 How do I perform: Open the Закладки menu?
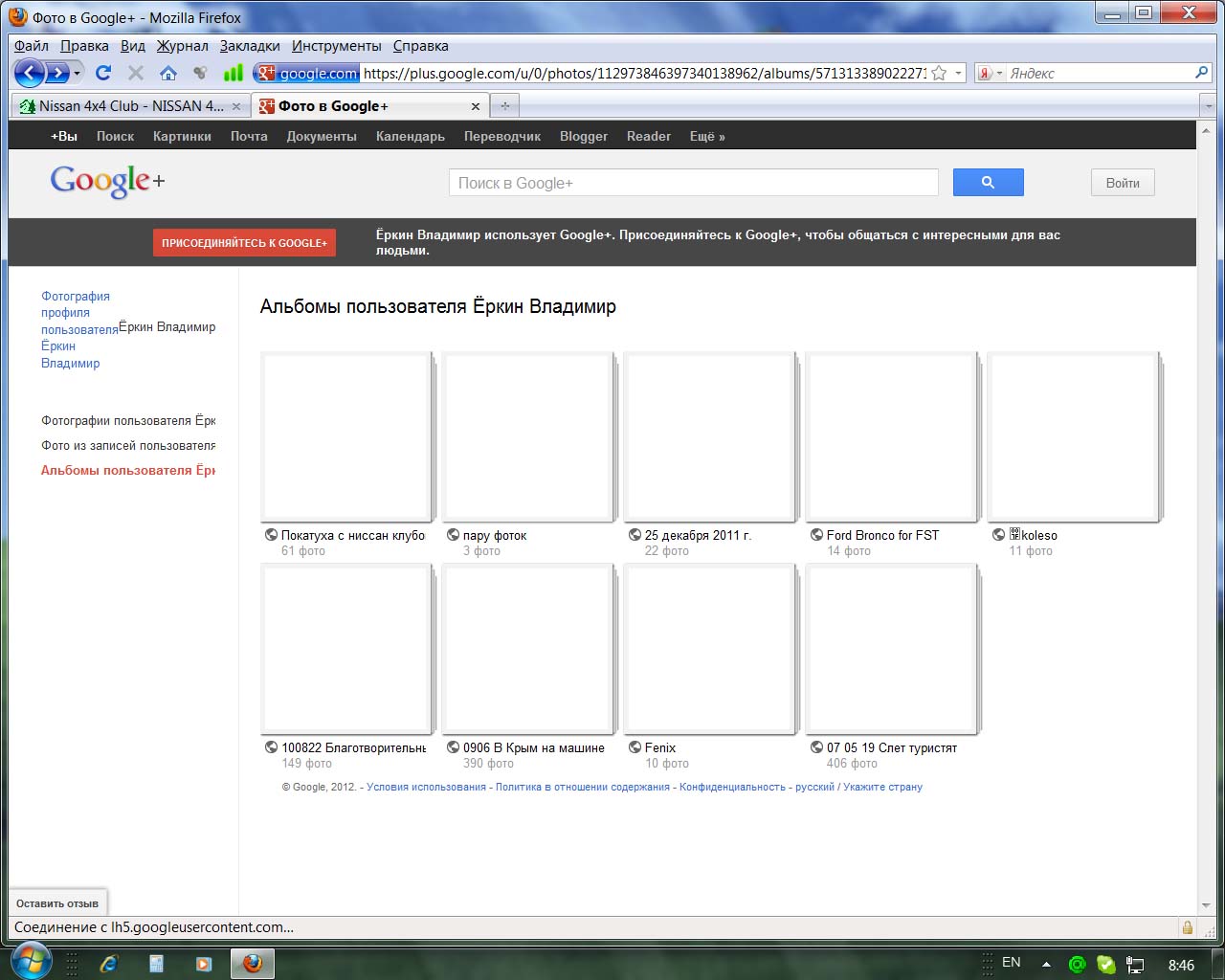[250, 46]
